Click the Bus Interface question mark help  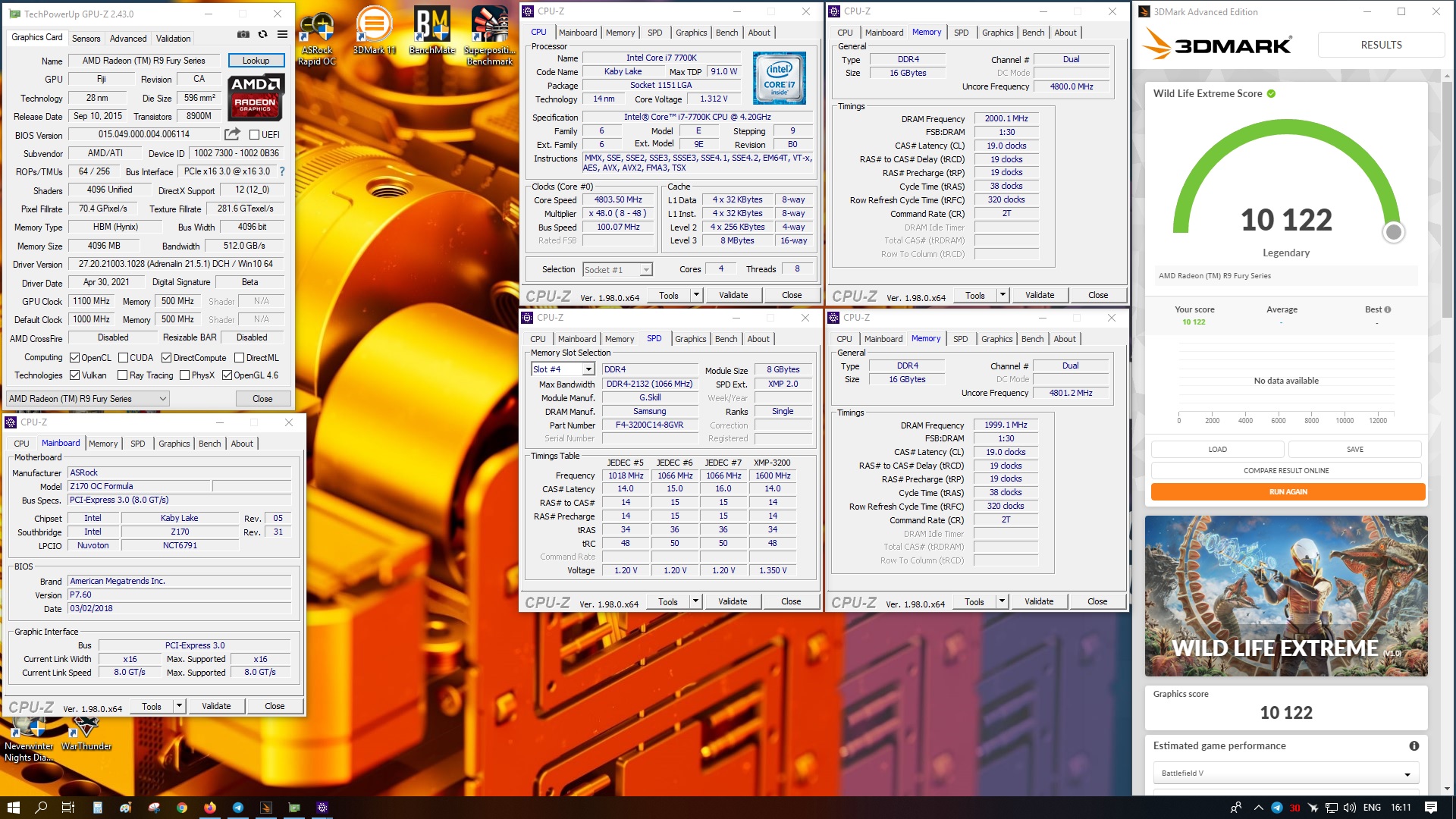(x=282, y=171)
